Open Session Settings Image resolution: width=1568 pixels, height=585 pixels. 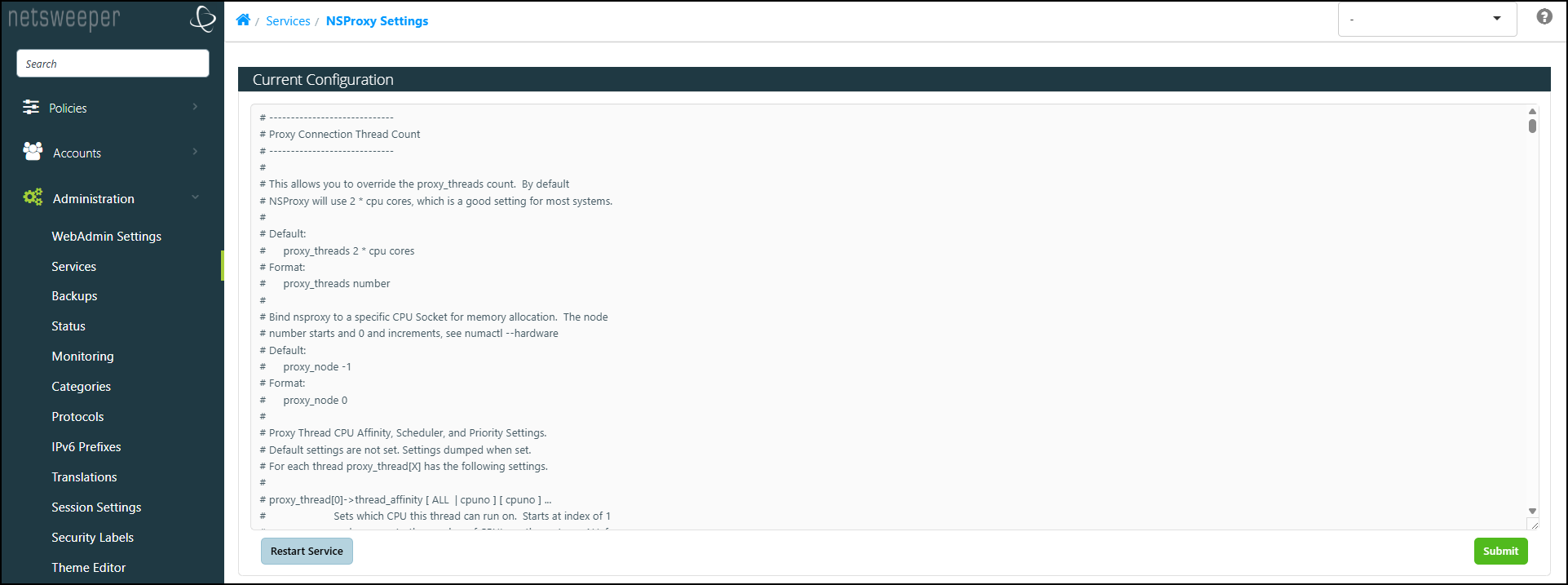click(96, 507)
